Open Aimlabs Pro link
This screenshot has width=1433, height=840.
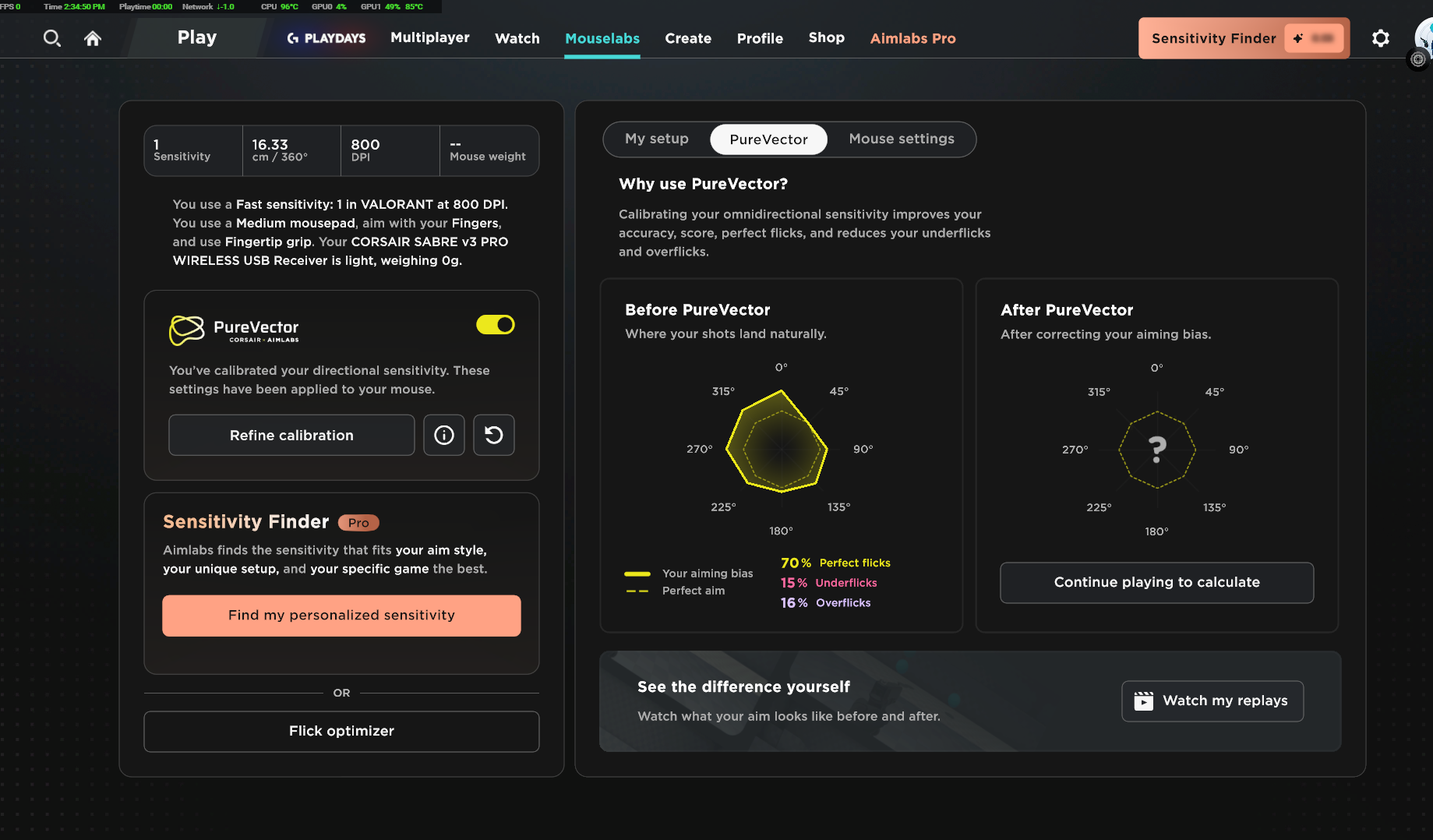[913, 38]
